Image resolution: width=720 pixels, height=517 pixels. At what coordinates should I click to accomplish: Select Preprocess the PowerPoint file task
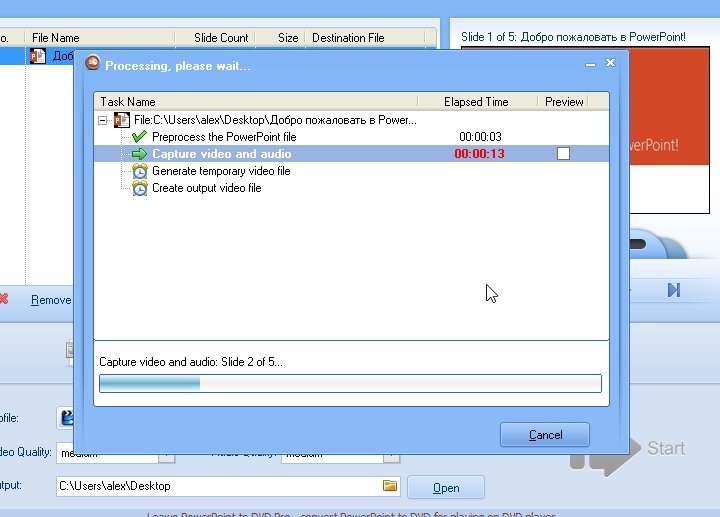[x=224, y=137]
